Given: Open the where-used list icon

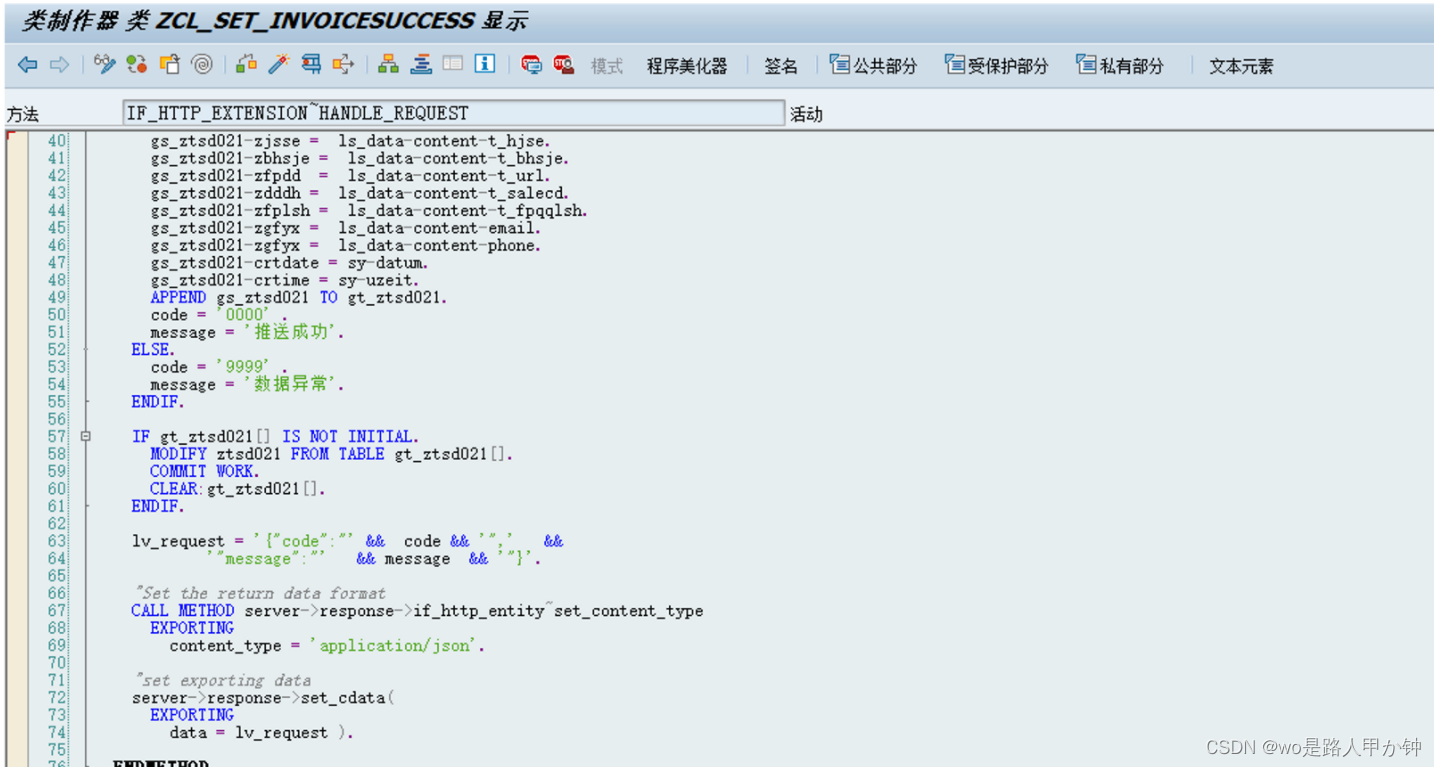Looking at the screenshot, I should pyautogui.click(x=342, y=65).
